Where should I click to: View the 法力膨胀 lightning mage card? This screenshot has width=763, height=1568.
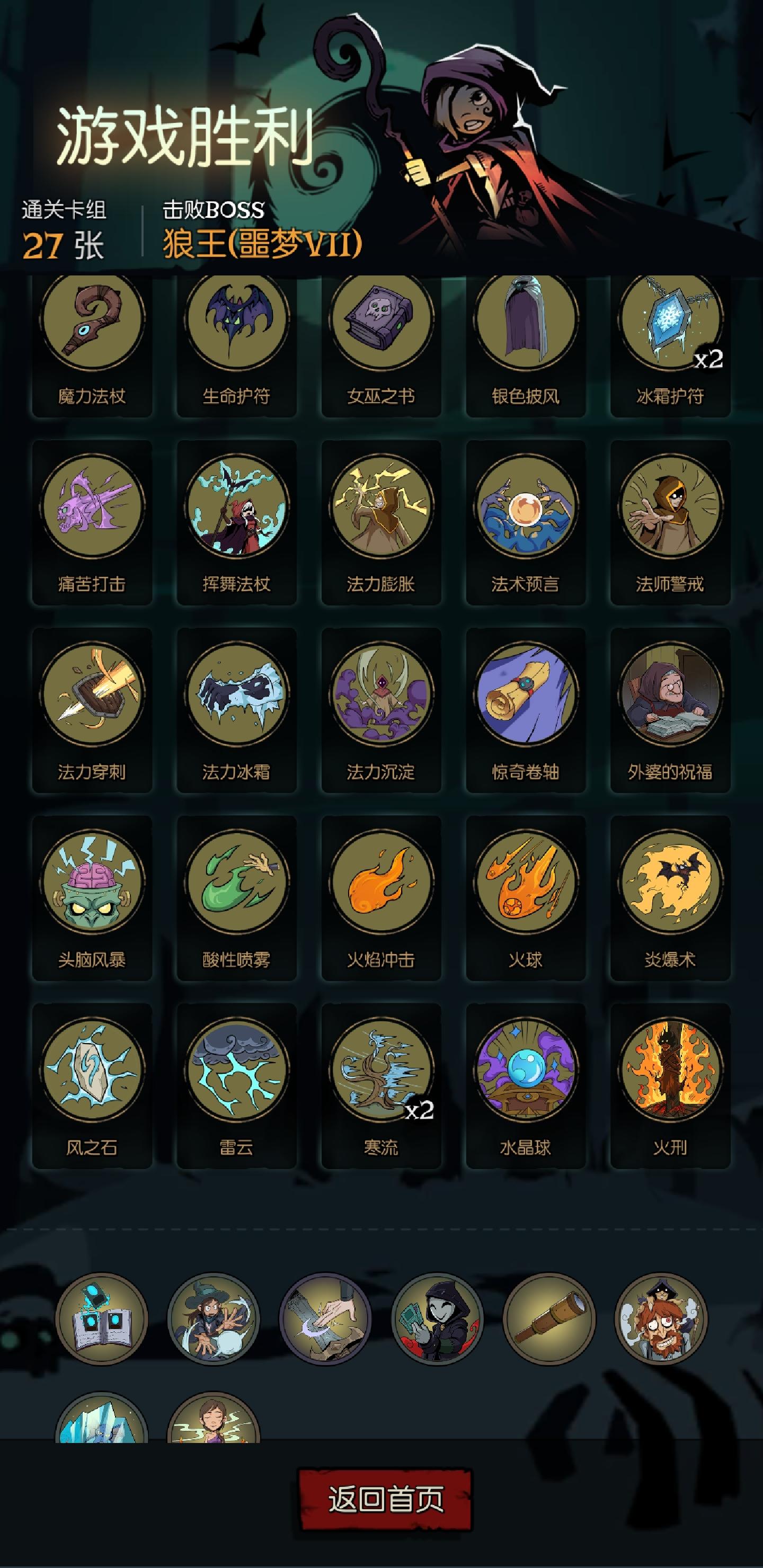tap(381, 506)
